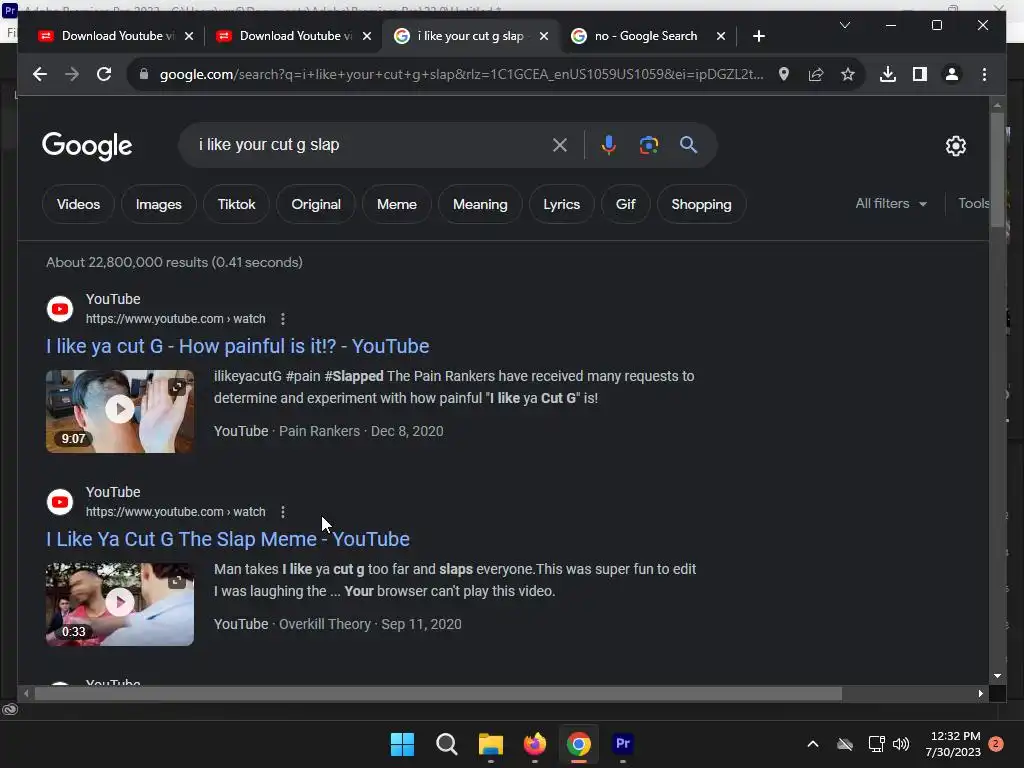Click the horizontal scrollbar thumb

click(438, 694)
